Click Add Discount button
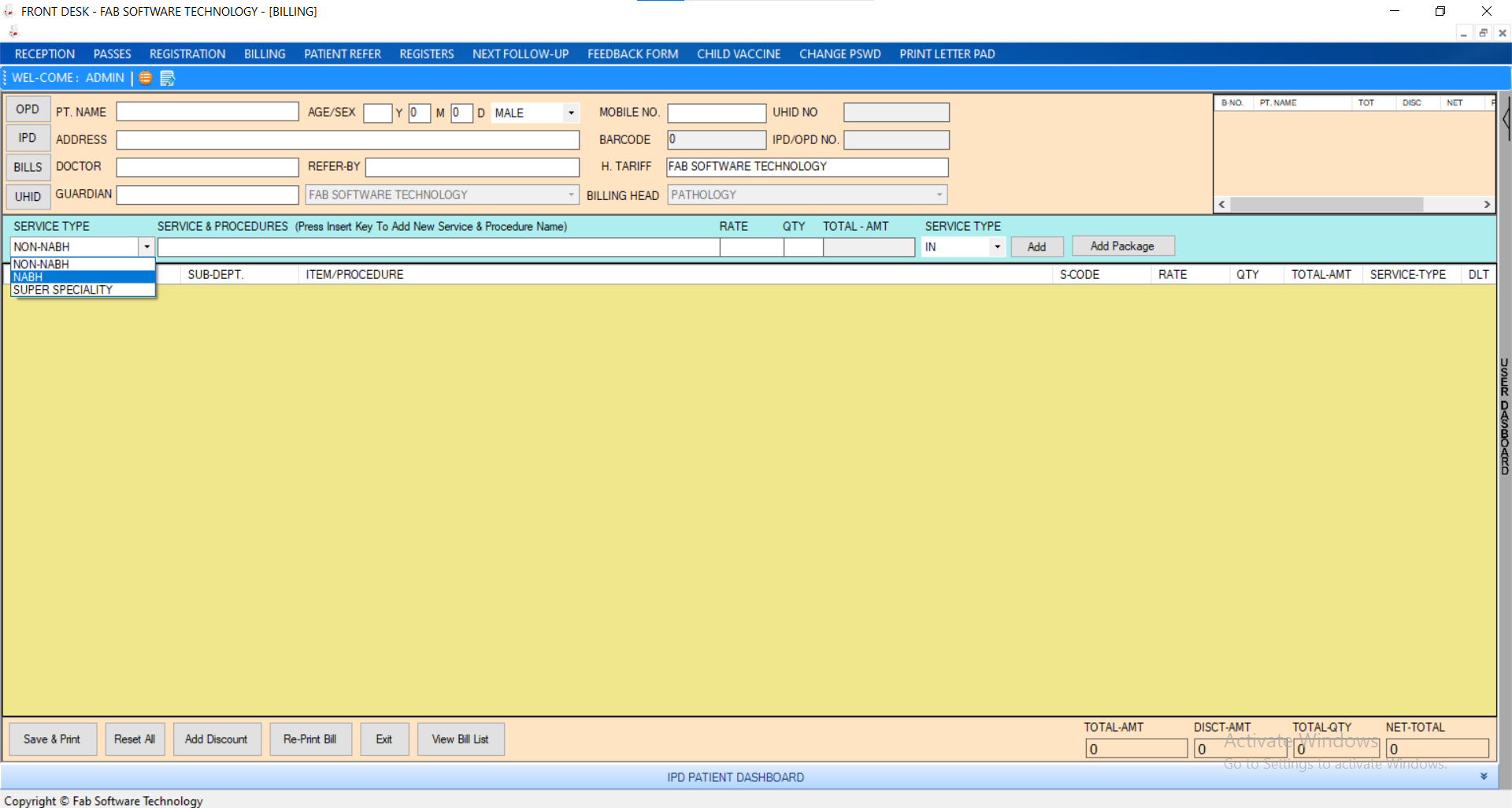Viewport: 1512px width, 808px height. [217, 739]
